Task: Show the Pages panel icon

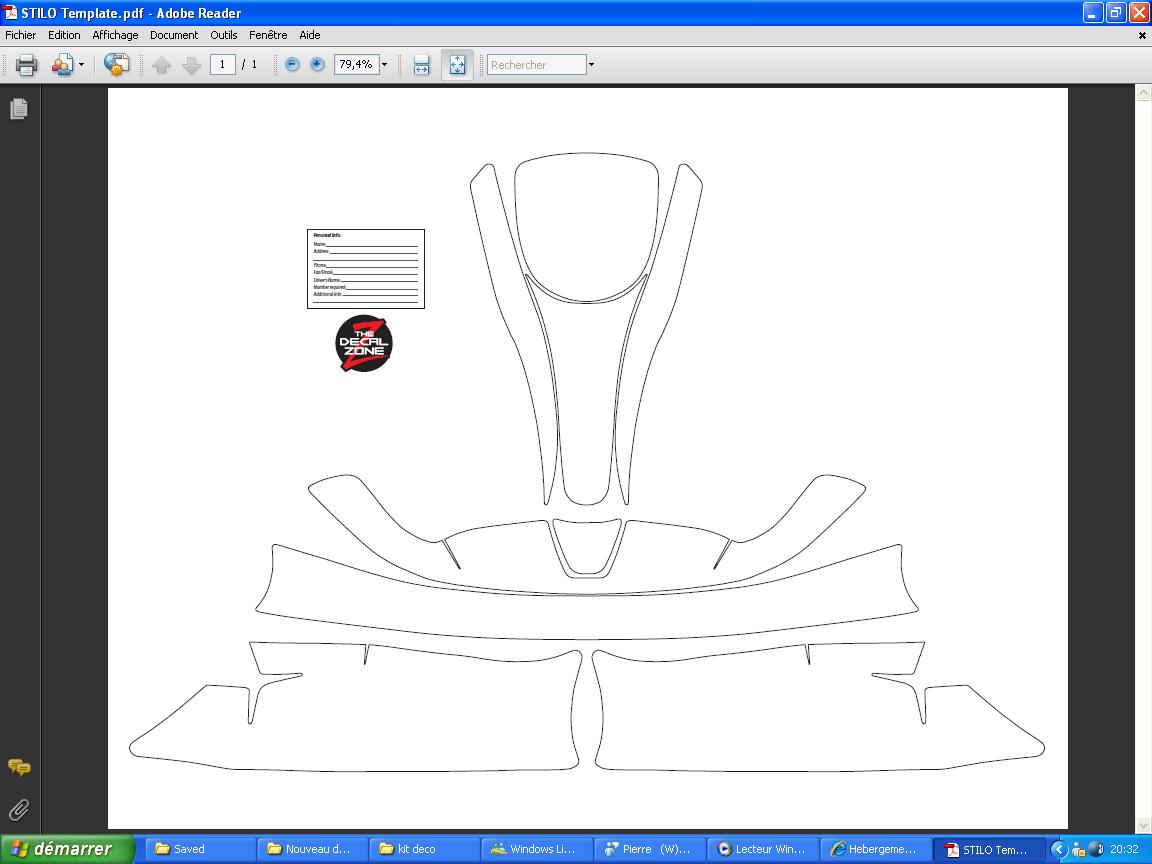Action: [x=19, y=109]
